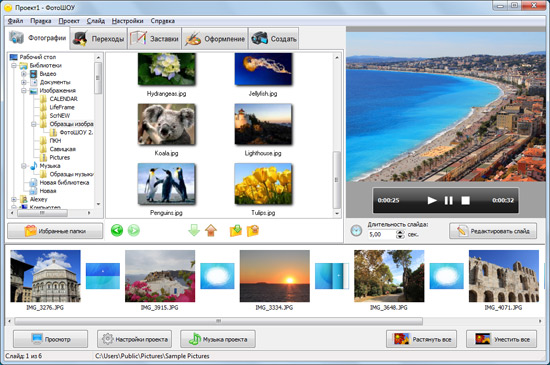This screenshot has height=365, width=550.
Task: Open Настройки проекта
Action: (x=135, y=339)
